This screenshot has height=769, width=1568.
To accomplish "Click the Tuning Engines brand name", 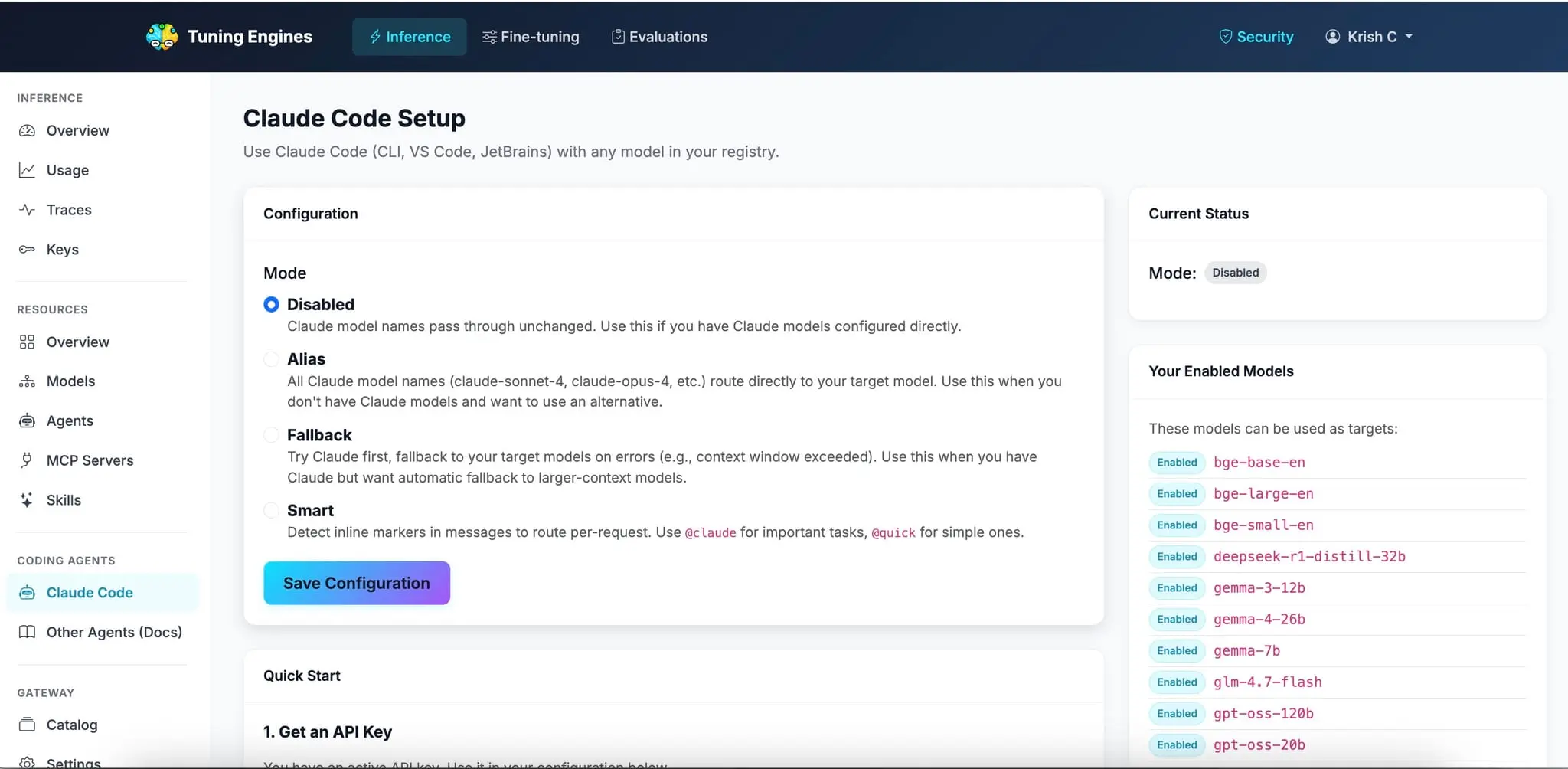I will coord(250,37).
